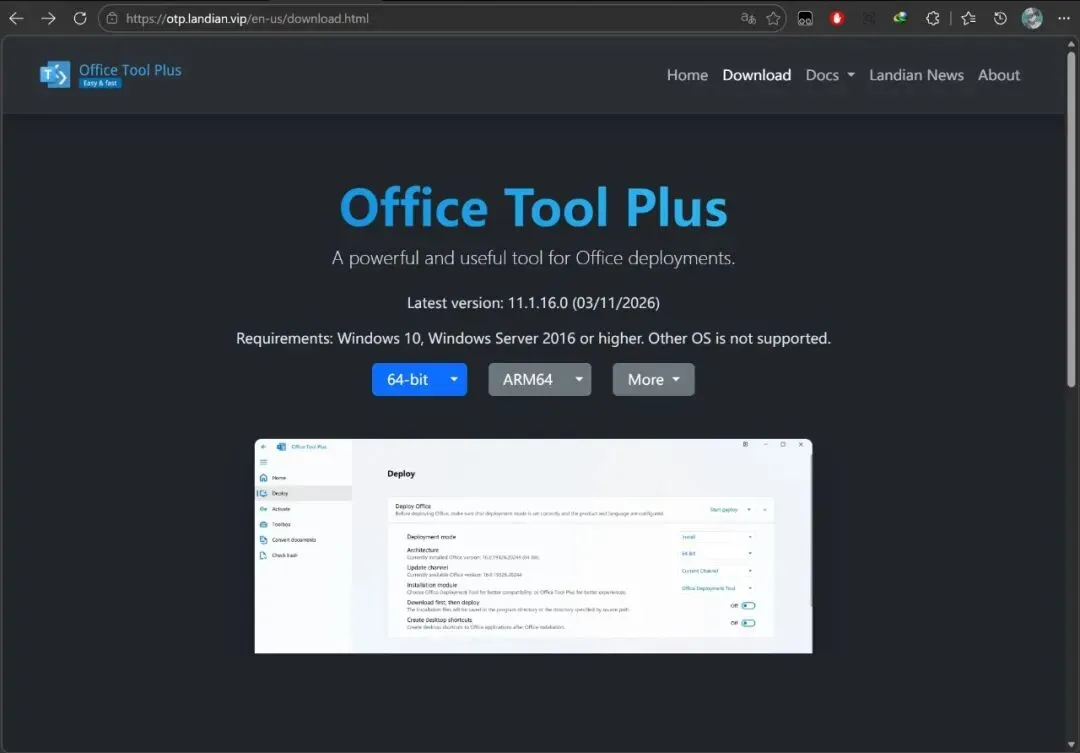The height and width of the screenshot is (753, 1080).
Task: Expand the Docs dropdown caret
Action: point(851,75)
